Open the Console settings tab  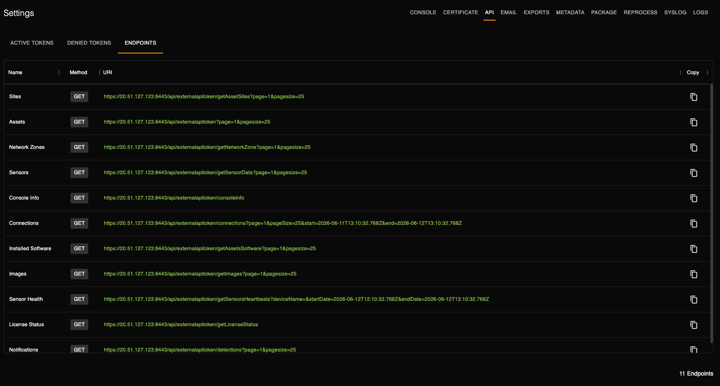tap(423, 12)
